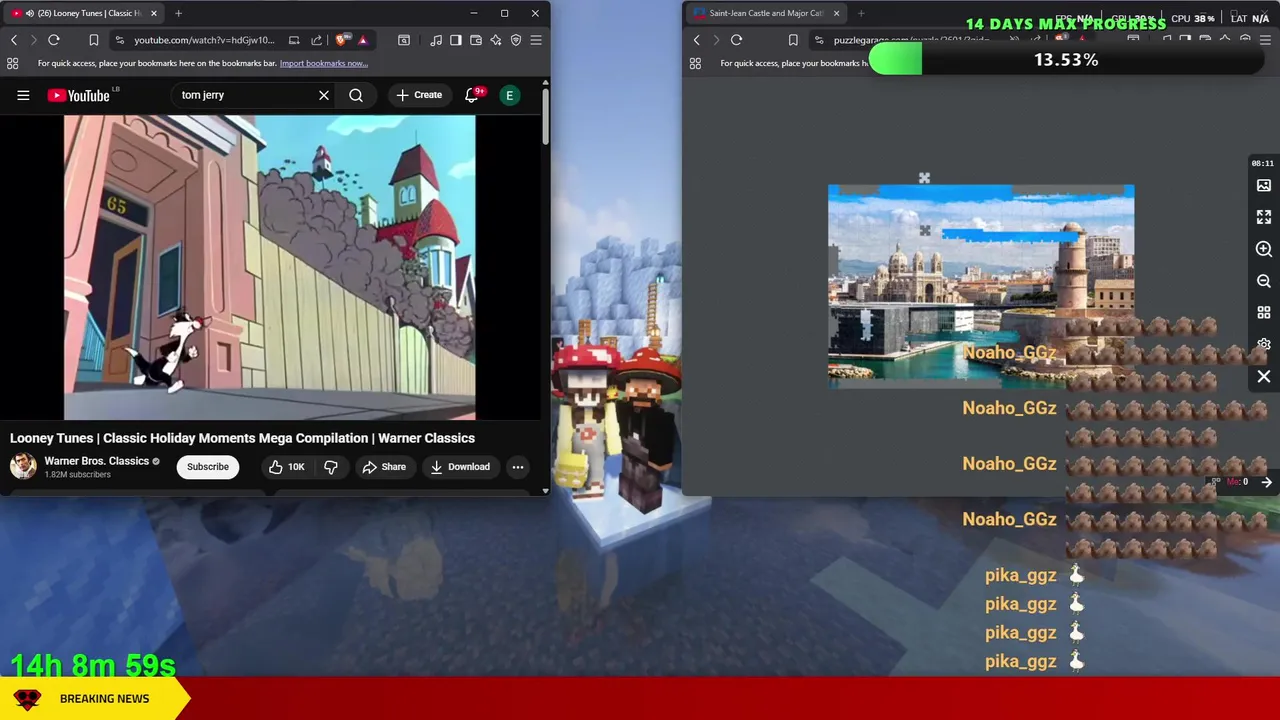Open YouTube notifications bell
This screenshot has width=1280, height=720.
point(471,95)
